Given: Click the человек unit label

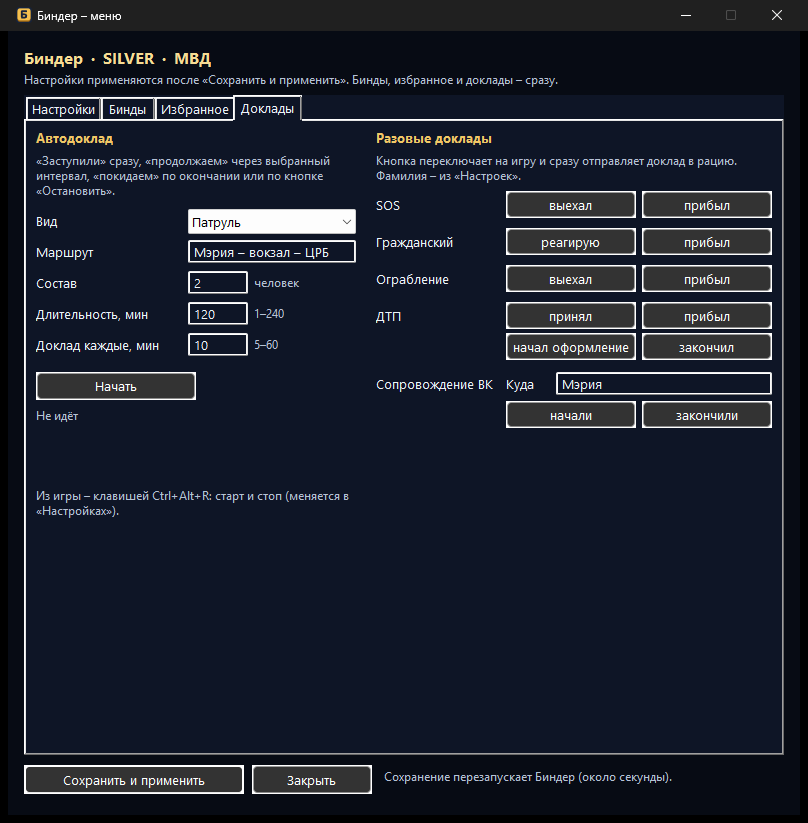Looking at the screenshot, I should (x=277, y=283).
